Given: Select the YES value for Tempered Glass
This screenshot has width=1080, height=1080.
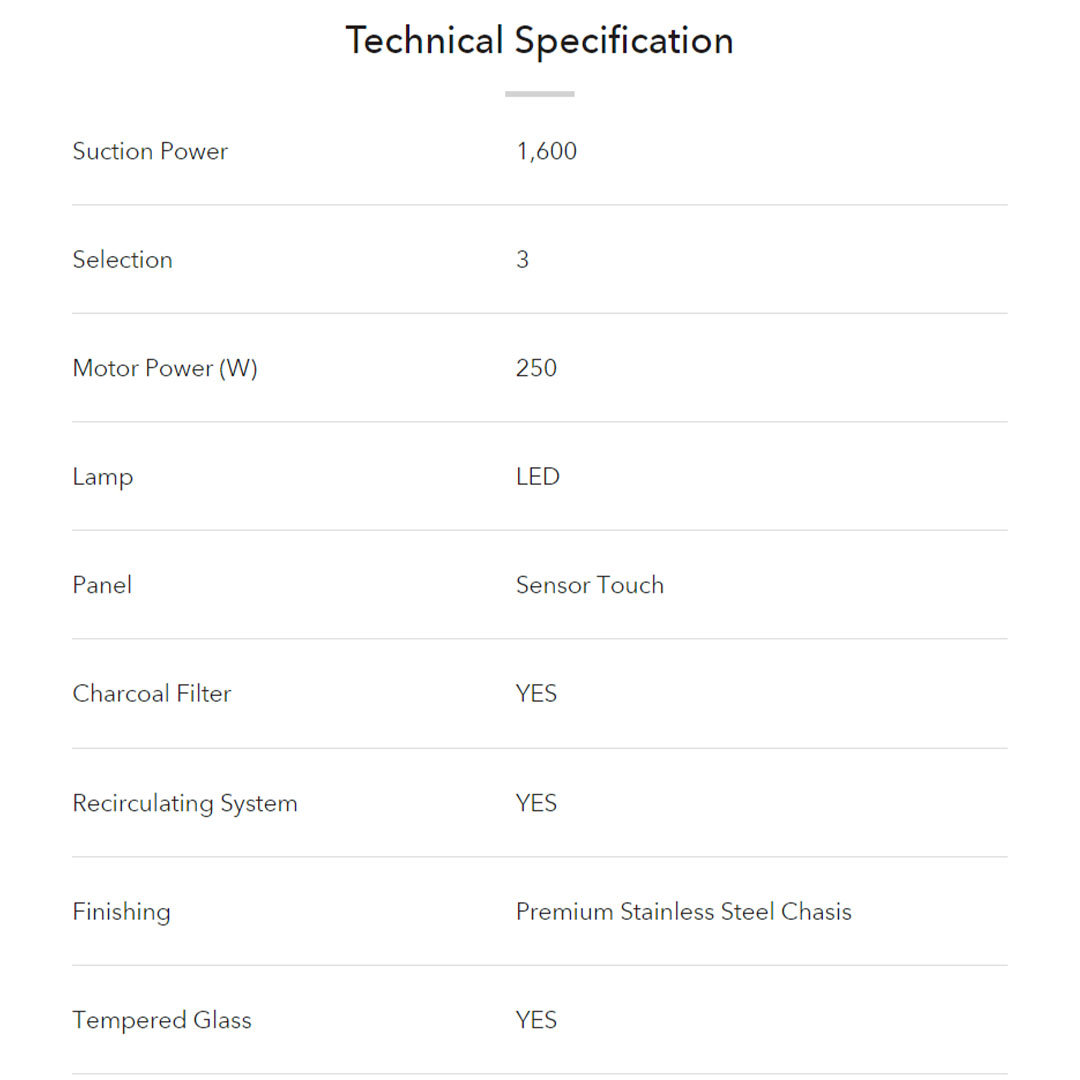Looking at the screenshot, I should 536,1020.
